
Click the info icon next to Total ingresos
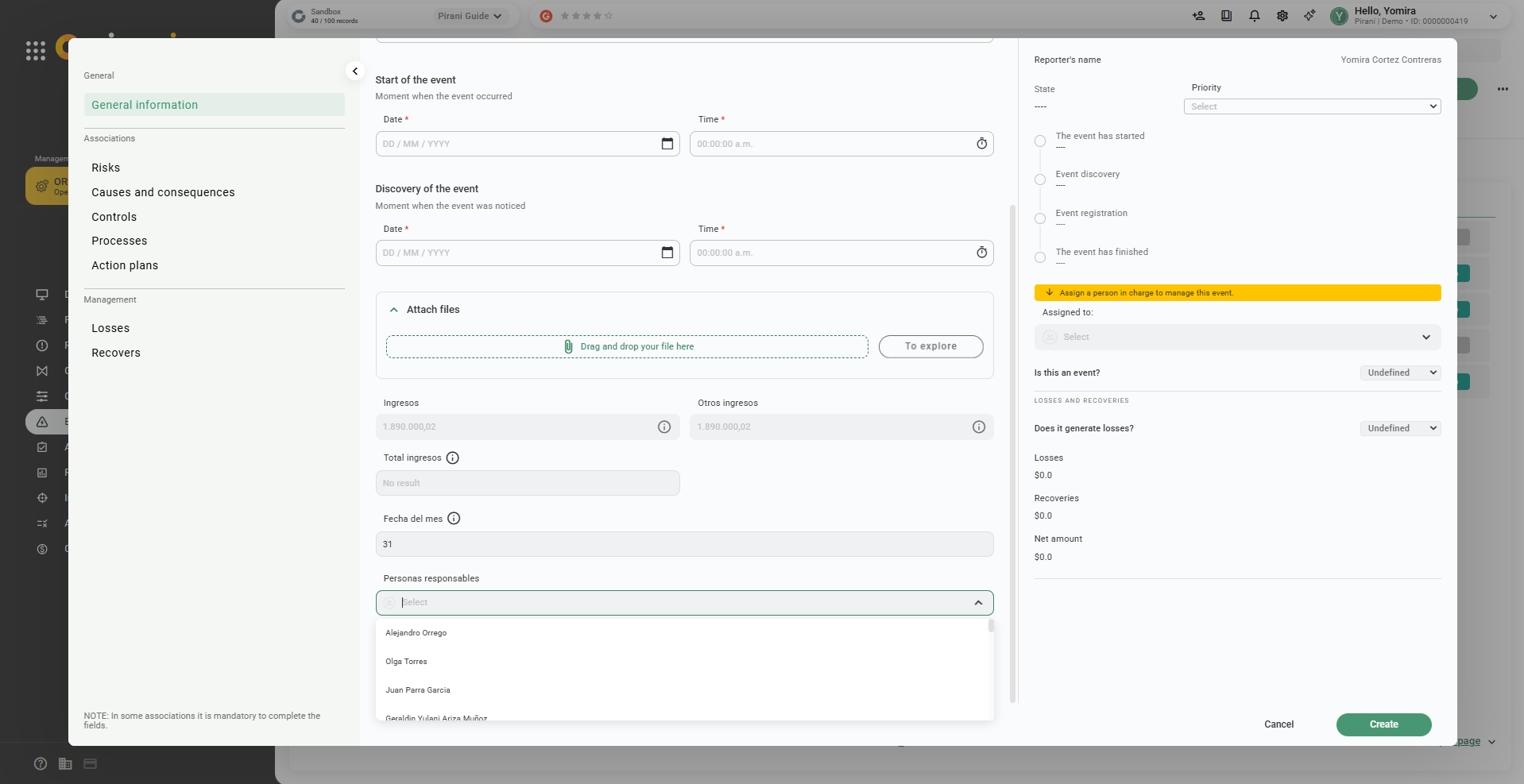(x=452, y=458)
